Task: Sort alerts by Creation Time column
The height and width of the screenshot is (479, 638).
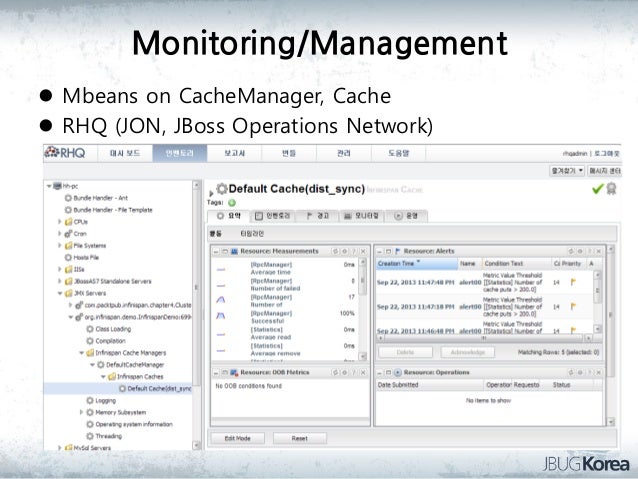Action: 417,264
